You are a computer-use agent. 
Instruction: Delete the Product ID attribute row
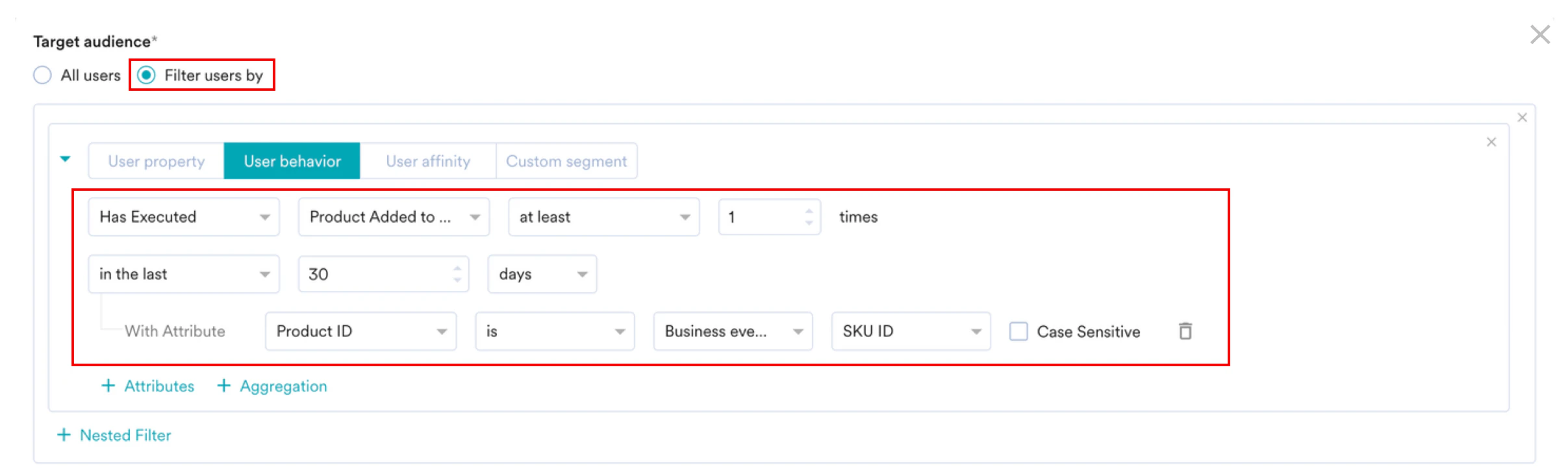(1185, 331)
